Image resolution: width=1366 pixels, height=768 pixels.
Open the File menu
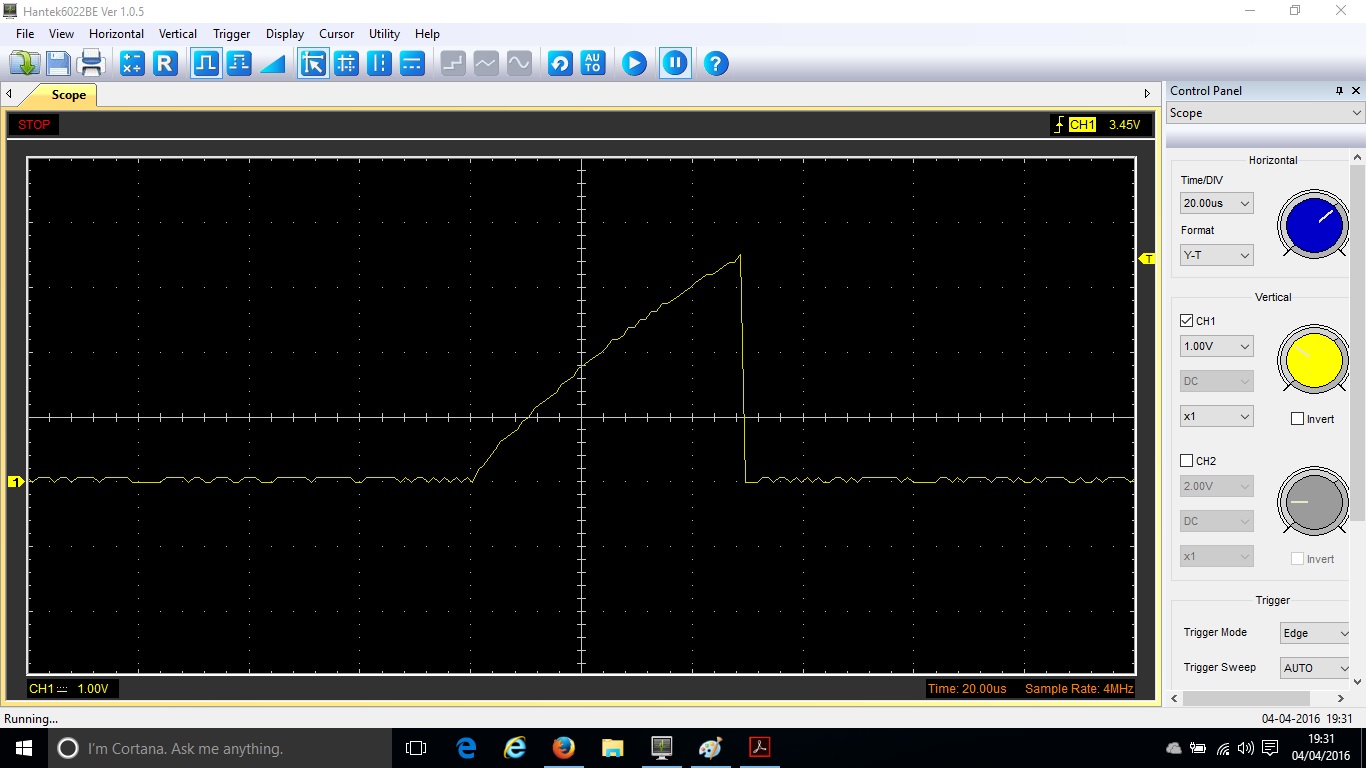tap(25, 34)
